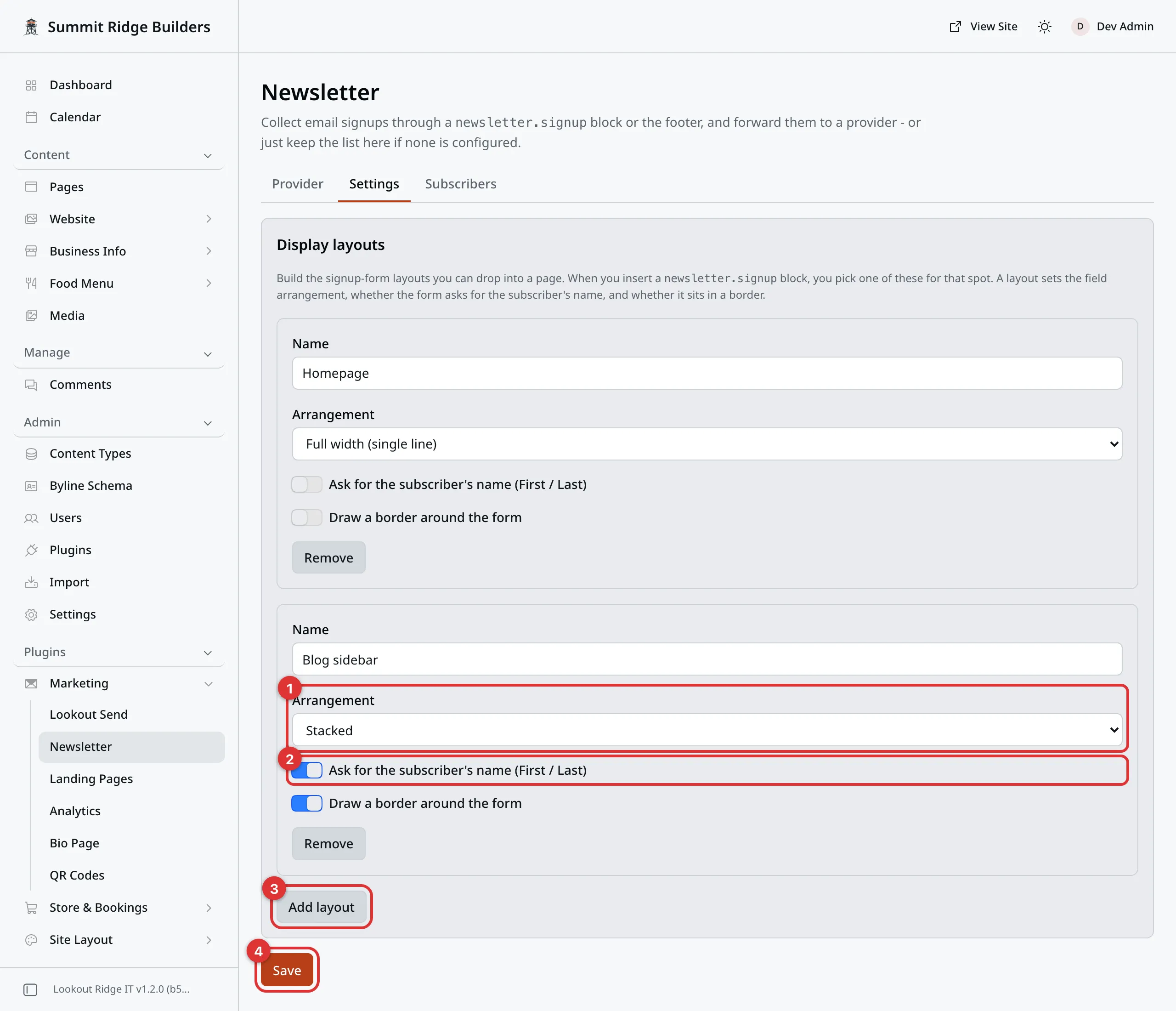Click the Pages icon in sidebar

coord(31,187)
